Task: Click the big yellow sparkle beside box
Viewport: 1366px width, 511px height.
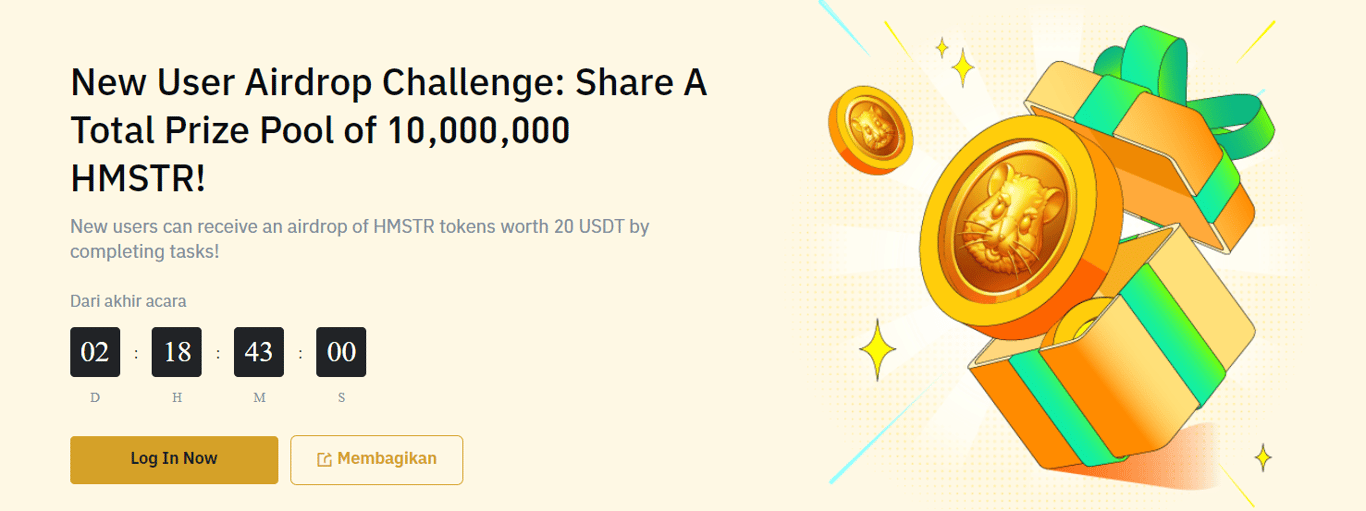Action: (x=878, y=350)
